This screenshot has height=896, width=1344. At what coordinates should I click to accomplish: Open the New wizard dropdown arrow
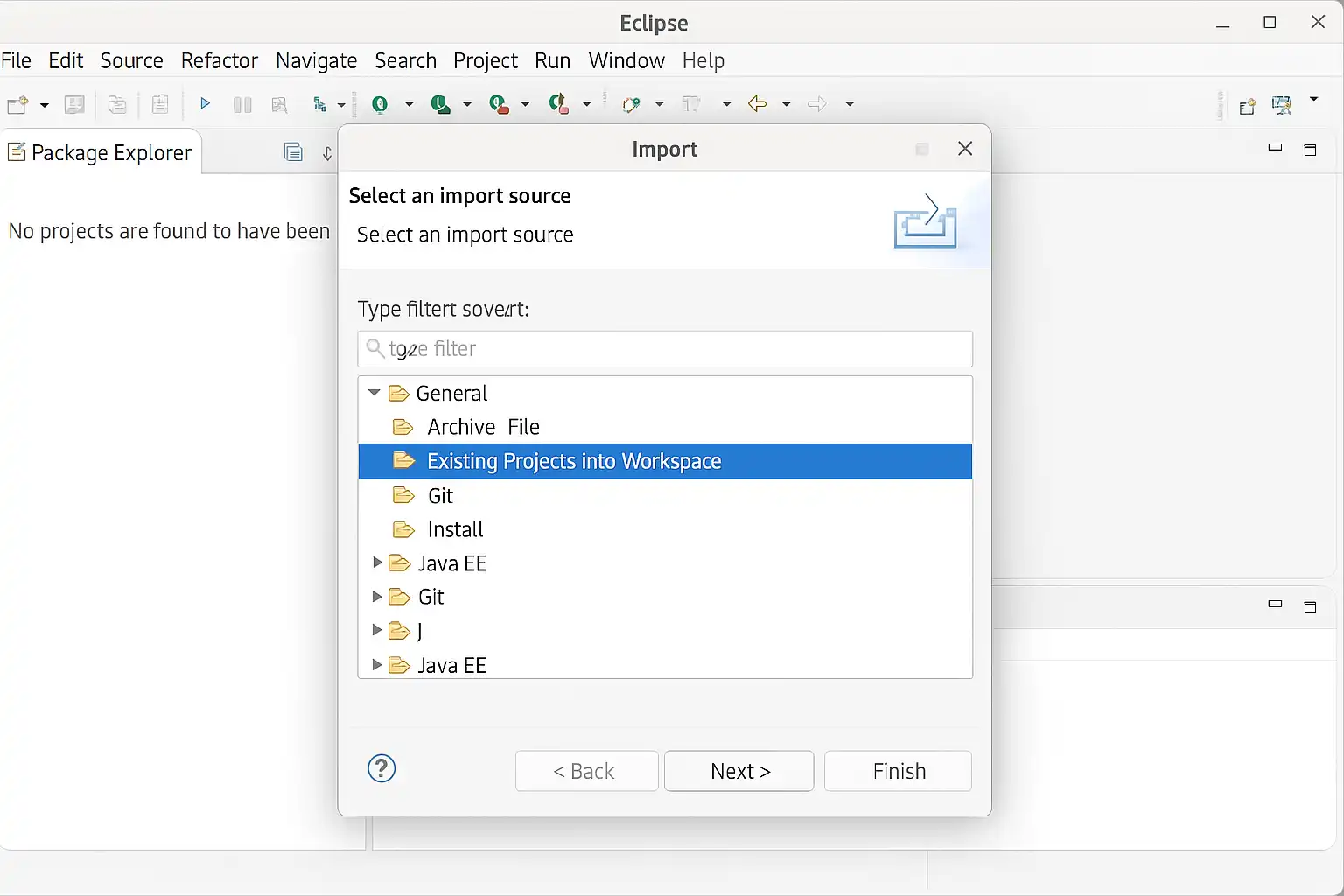coord(44,105)
